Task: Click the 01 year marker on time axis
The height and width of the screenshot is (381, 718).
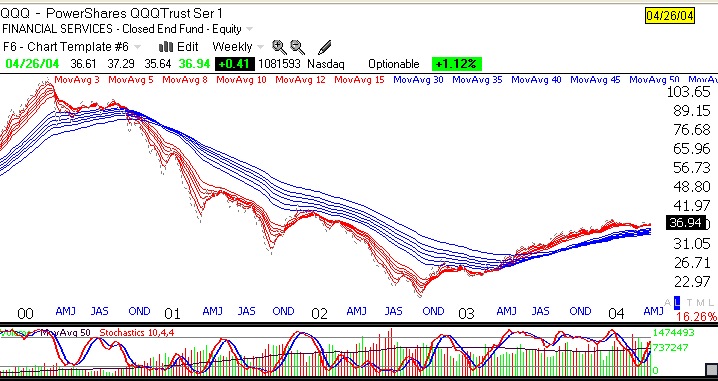Action: tap(172, 314)
